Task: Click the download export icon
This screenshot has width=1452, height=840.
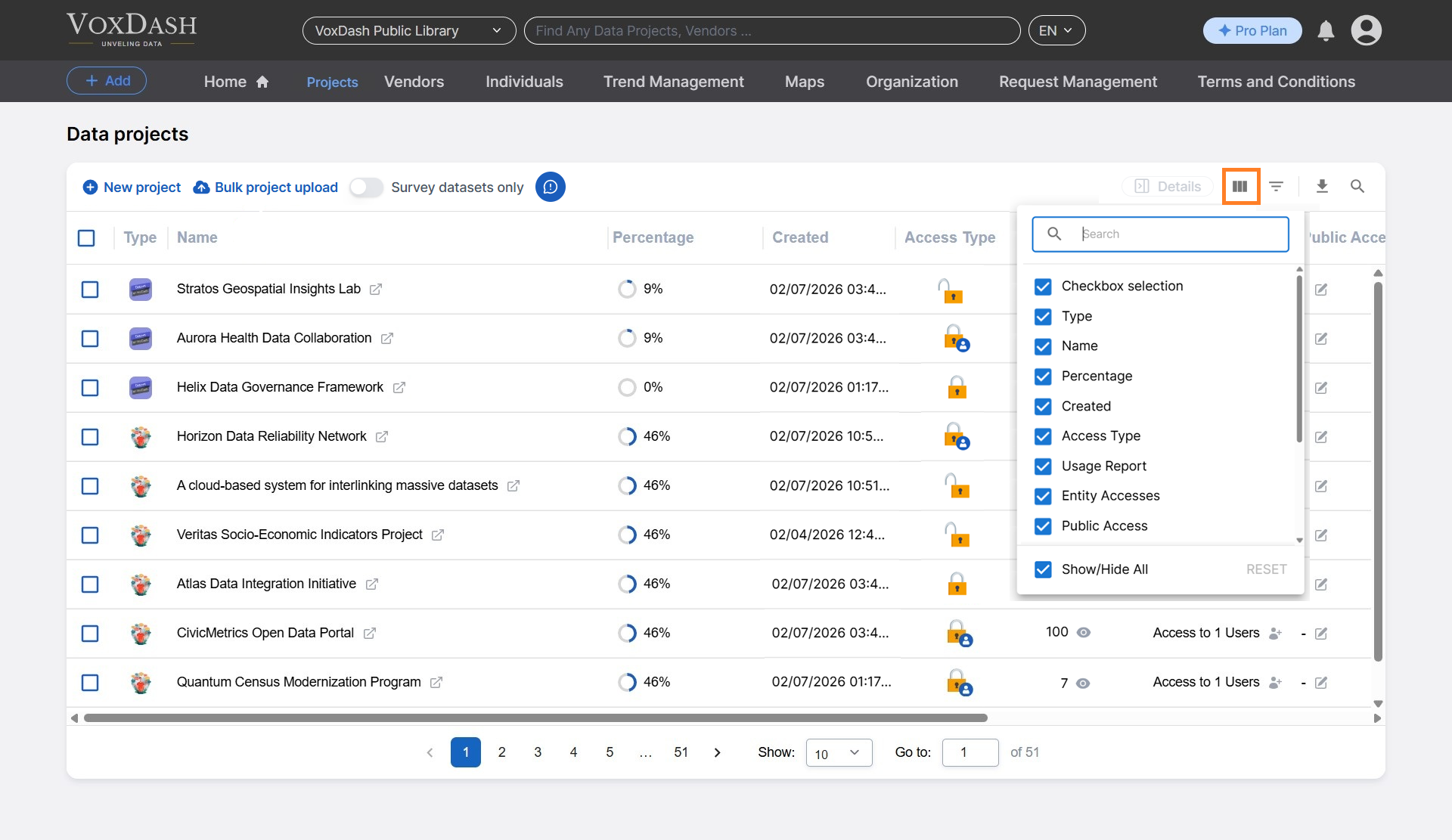Action: [x=1322, y=186]
